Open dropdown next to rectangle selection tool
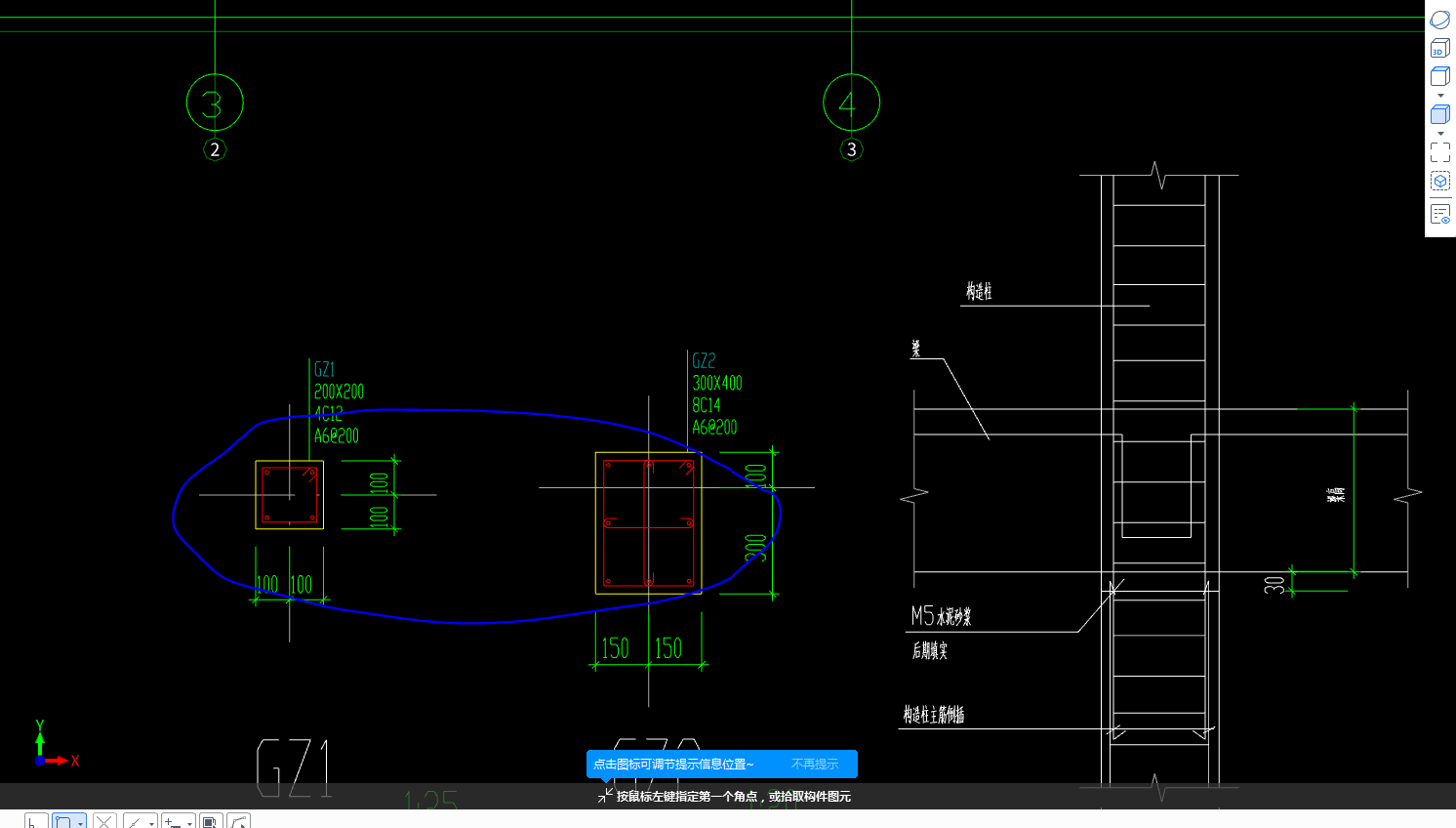The width and height of the screenshot is (1456, 828). tap(81, 822)
